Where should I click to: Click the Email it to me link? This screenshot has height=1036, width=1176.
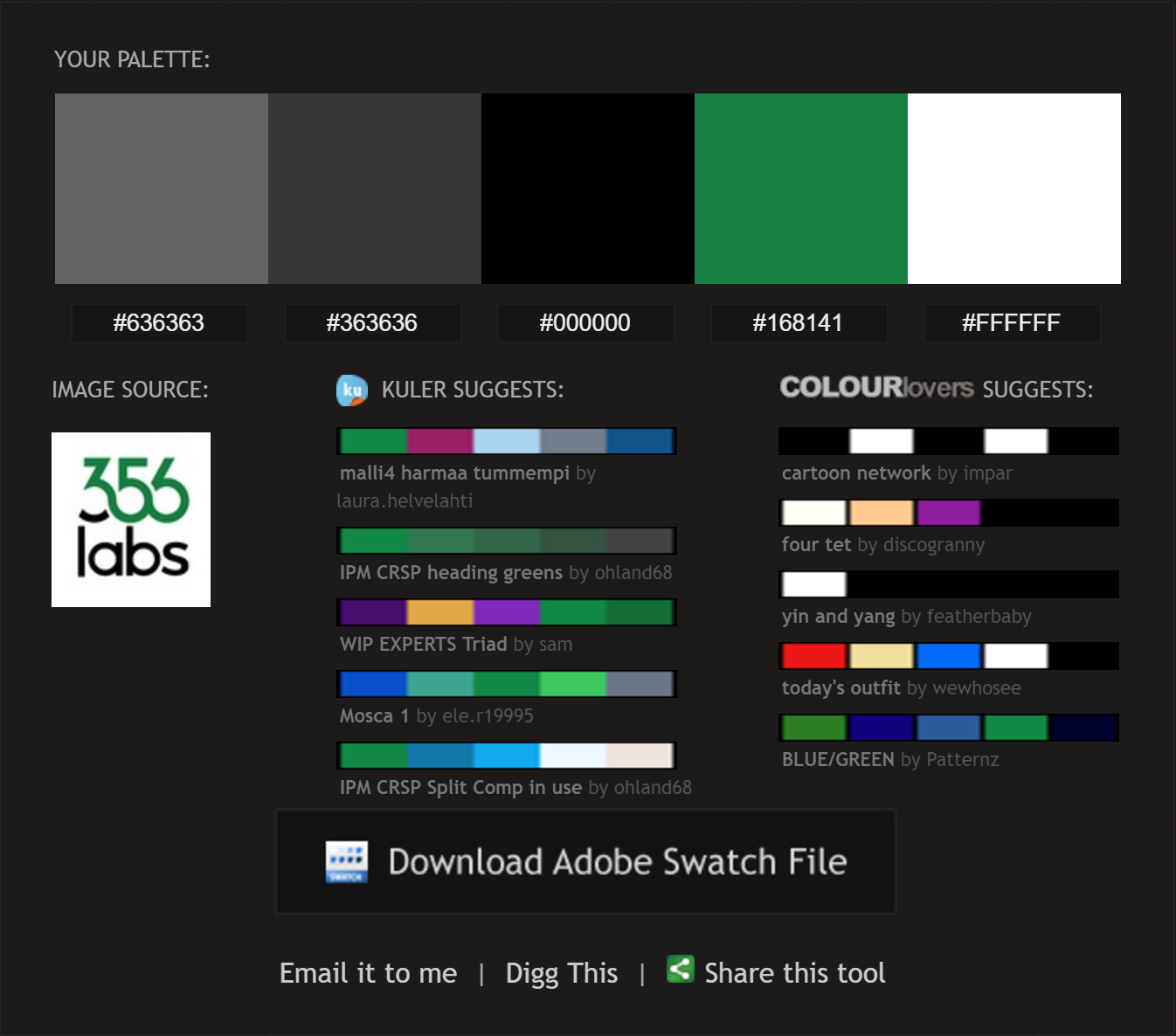coord(368,973)
